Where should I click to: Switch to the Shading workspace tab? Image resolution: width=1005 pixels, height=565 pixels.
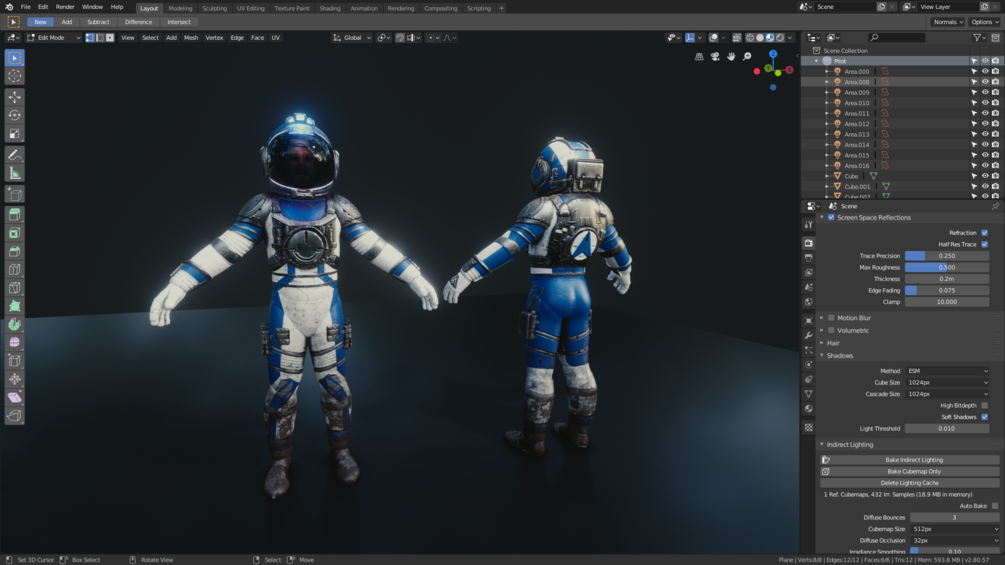(x=330, y=8)
